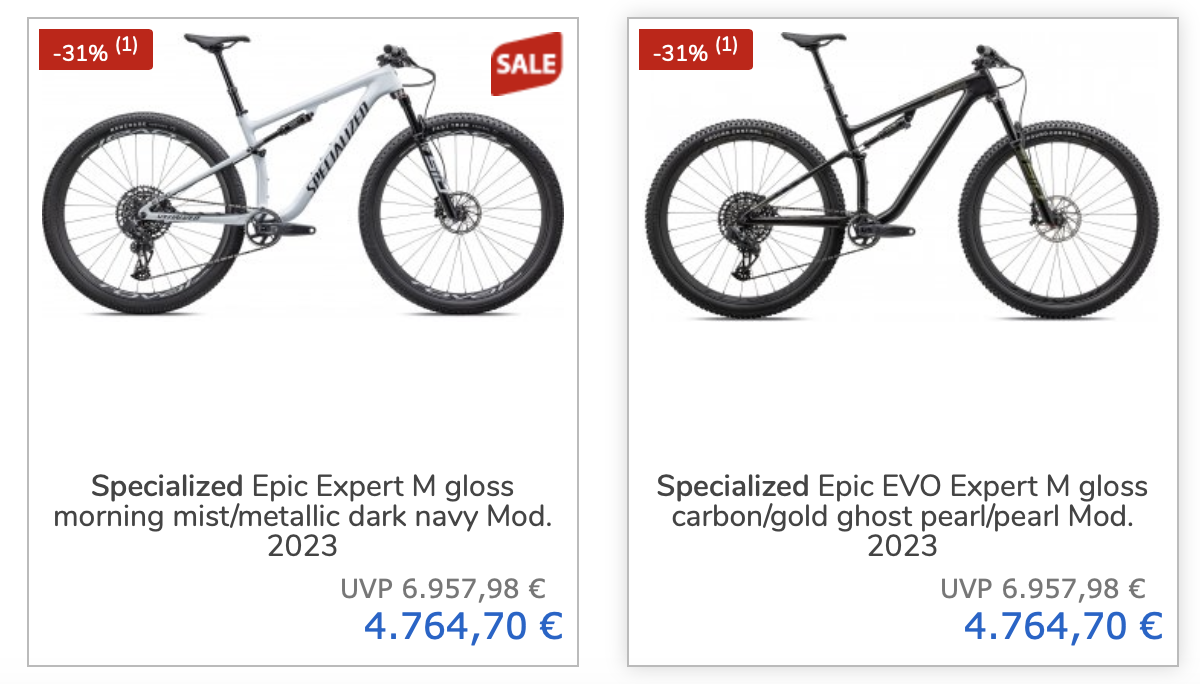Screen dimensions: 1200x684
Task: Open footnote (1) on the Epic Expert discount
Action: [128, 45]
